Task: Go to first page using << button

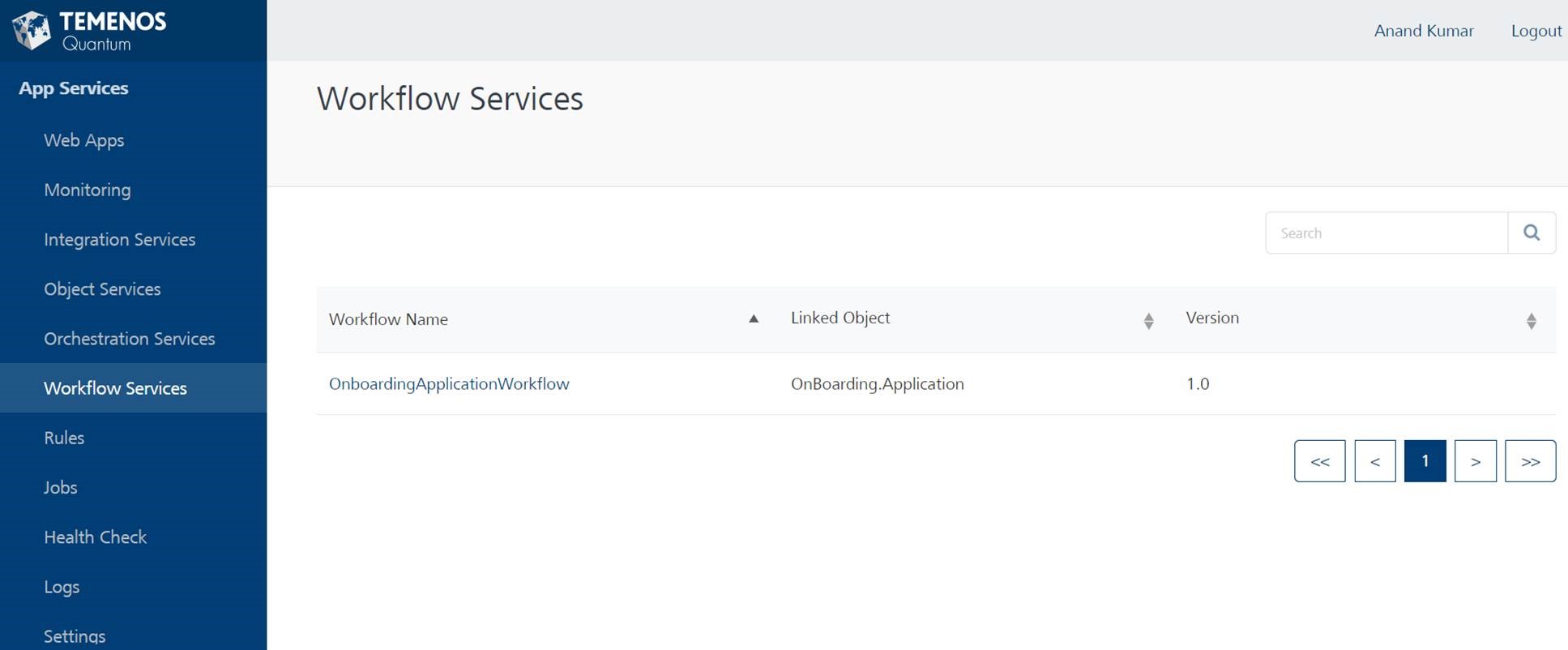Action: [x=1319, y=461]
